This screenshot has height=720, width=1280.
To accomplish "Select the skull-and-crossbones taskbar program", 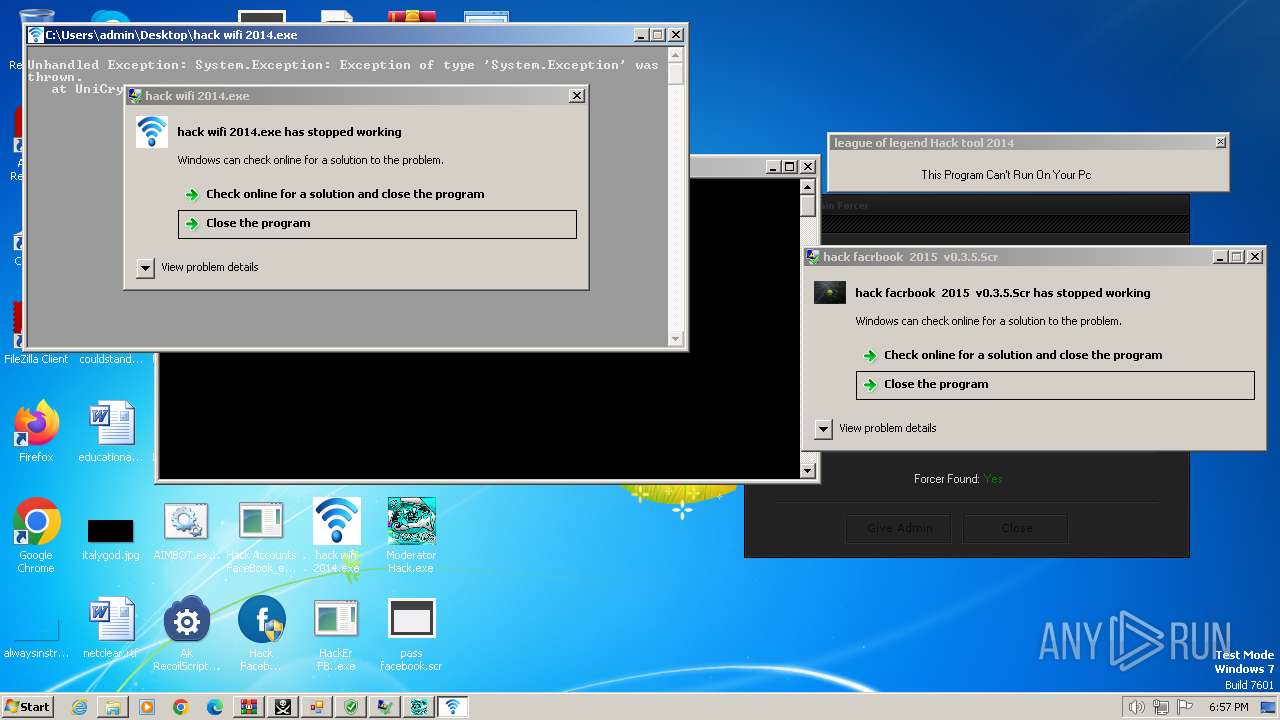I will (x=283, y=707).
